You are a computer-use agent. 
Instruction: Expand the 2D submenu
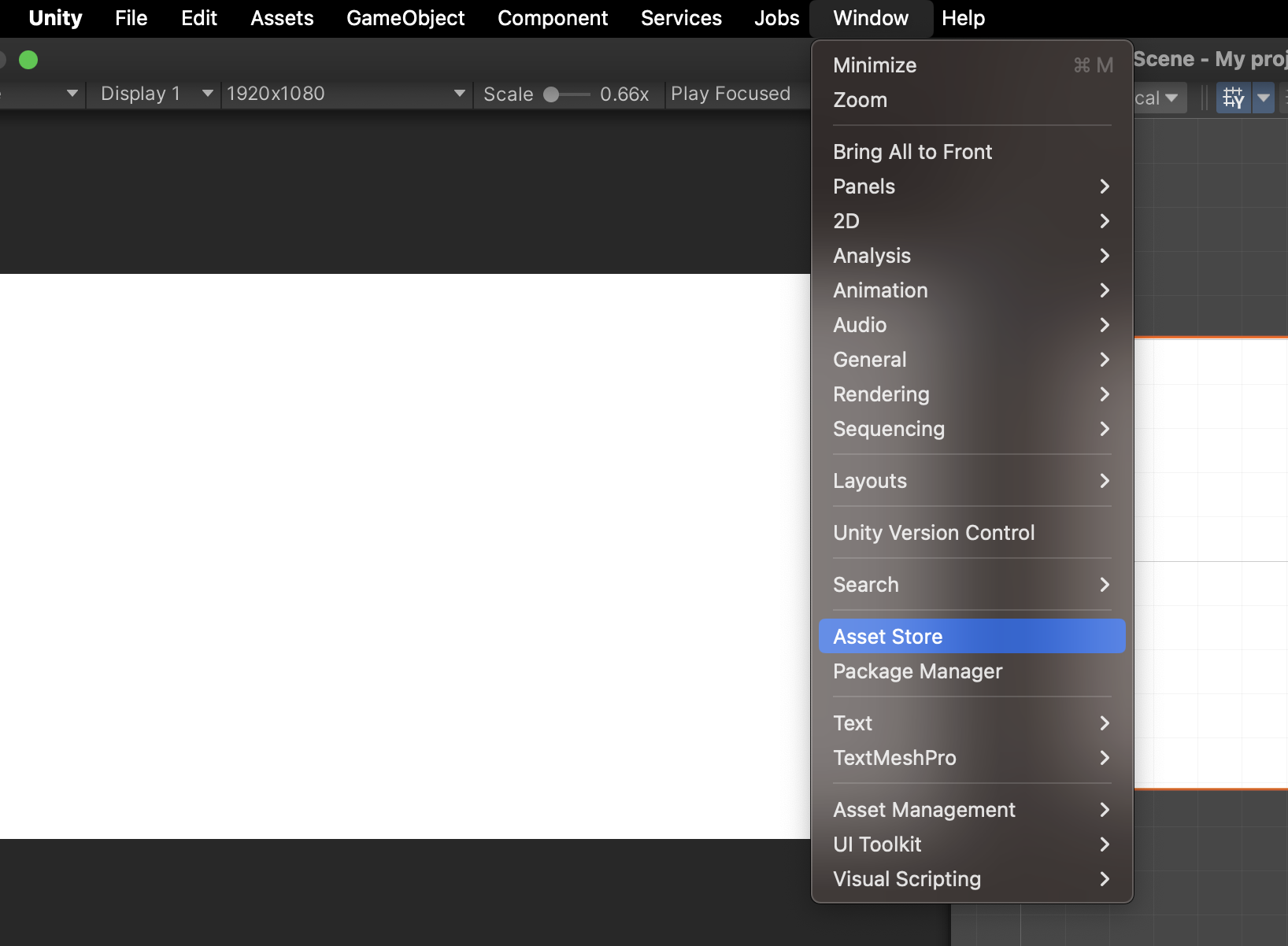coord(972,221)
